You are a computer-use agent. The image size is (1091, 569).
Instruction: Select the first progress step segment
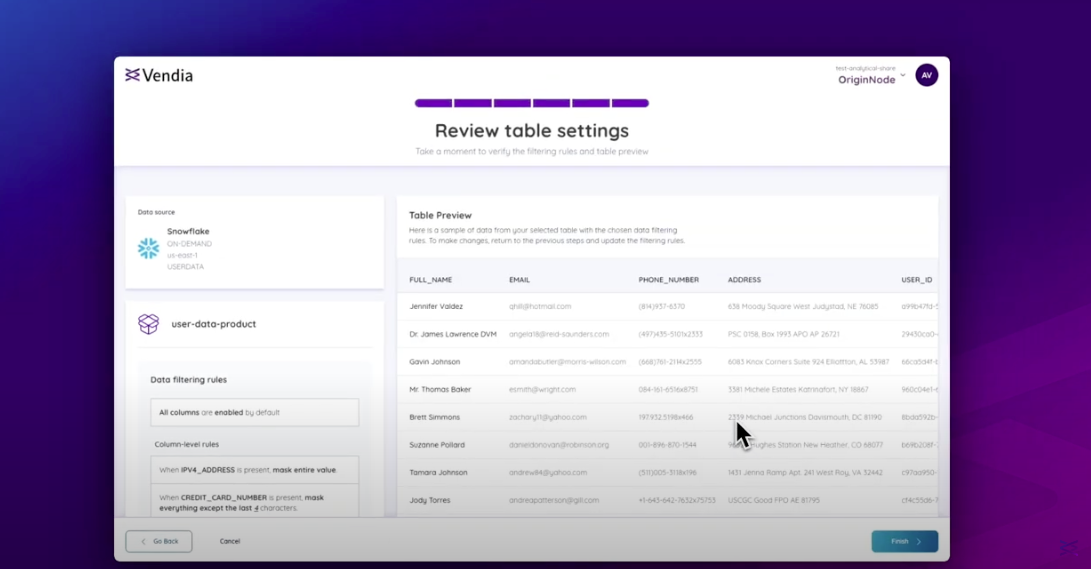(433, 103)
